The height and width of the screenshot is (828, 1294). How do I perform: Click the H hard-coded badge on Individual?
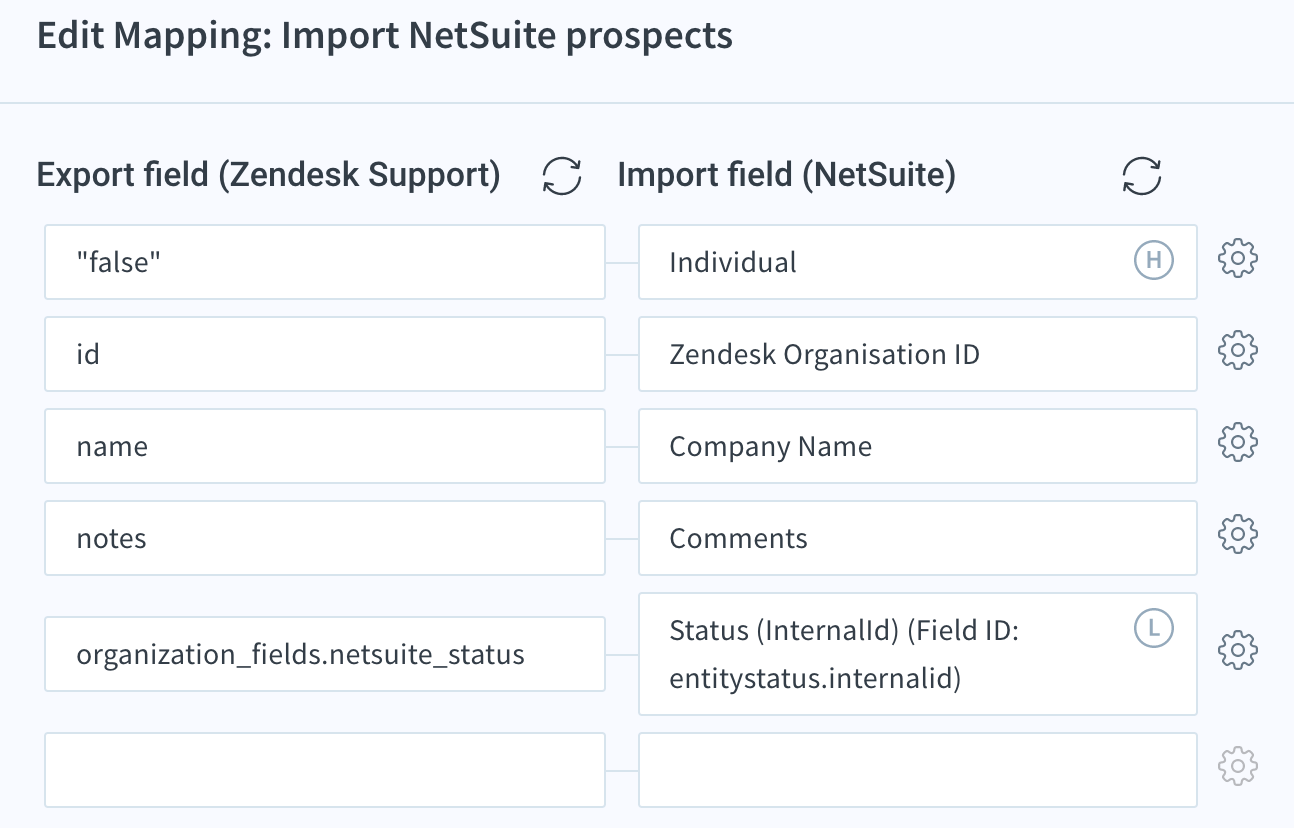point(1153,260)
